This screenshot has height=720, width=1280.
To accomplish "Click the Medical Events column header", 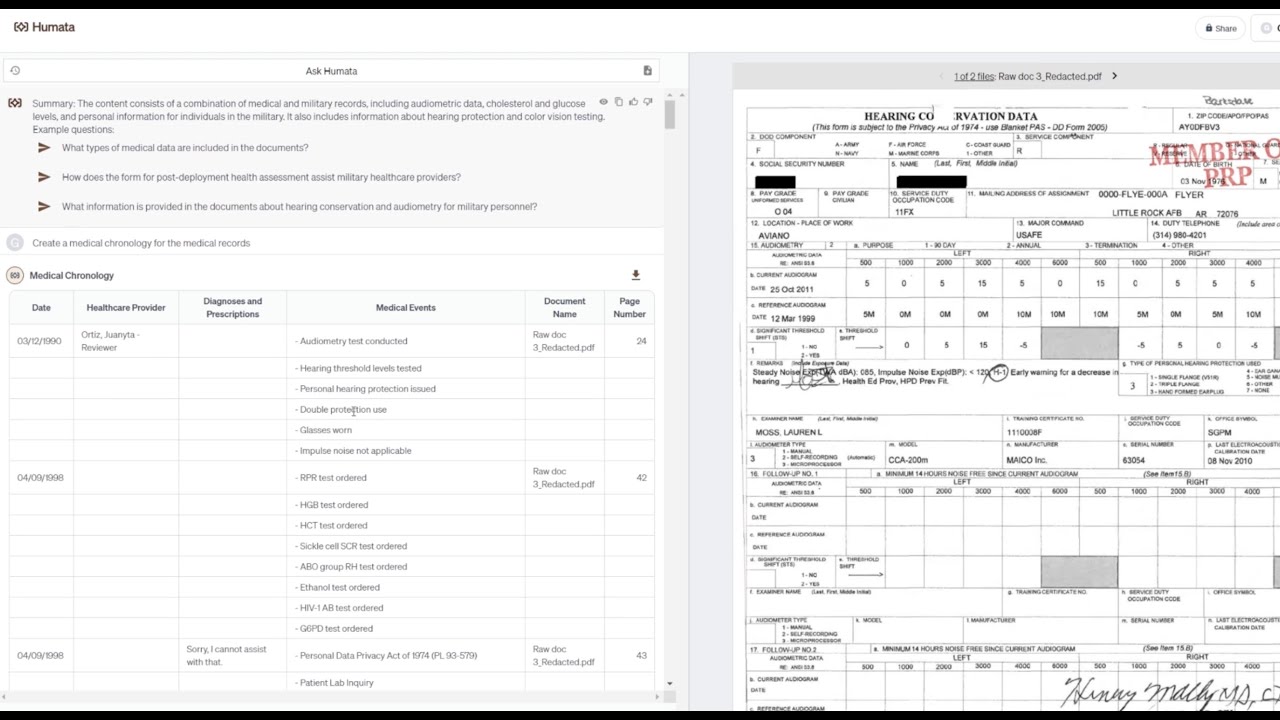I will 406,308.
